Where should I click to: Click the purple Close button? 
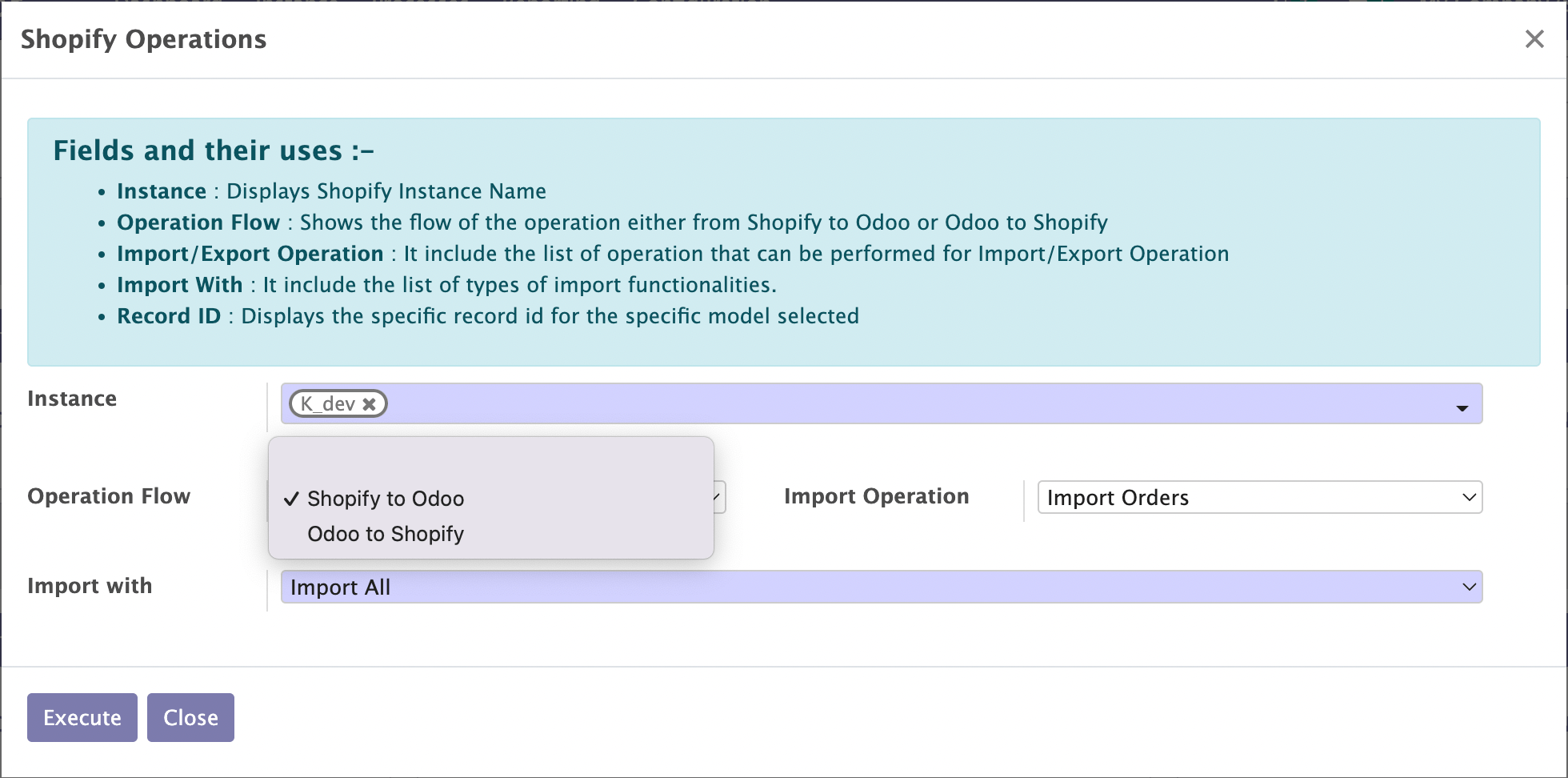(190, 717)
